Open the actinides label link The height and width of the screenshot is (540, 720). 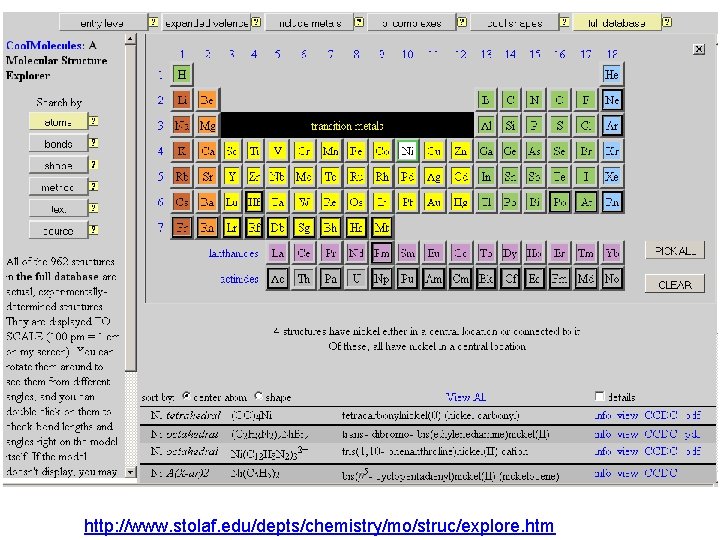(239, 279)
